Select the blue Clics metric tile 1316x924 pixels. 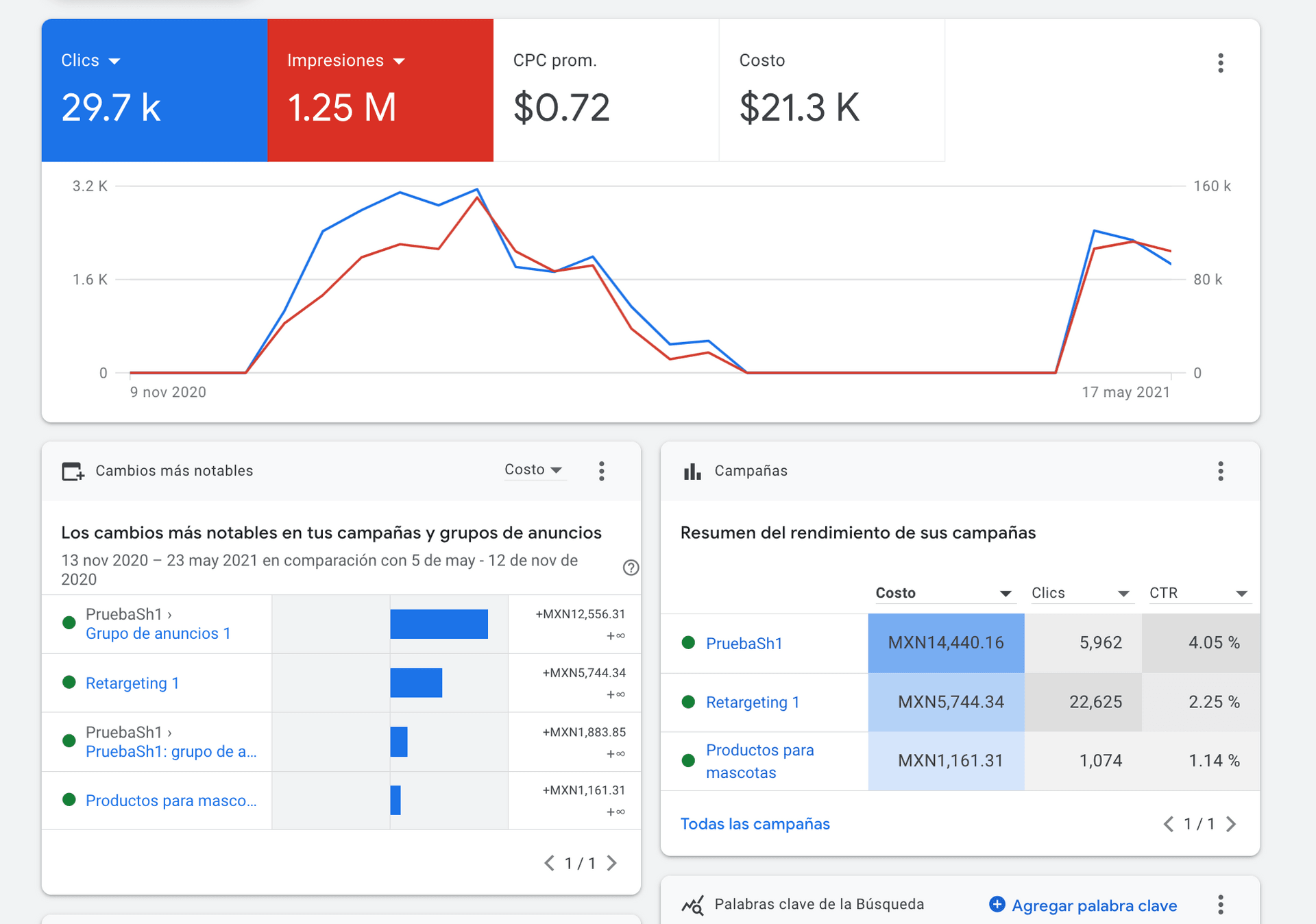(x=154, y=90)
